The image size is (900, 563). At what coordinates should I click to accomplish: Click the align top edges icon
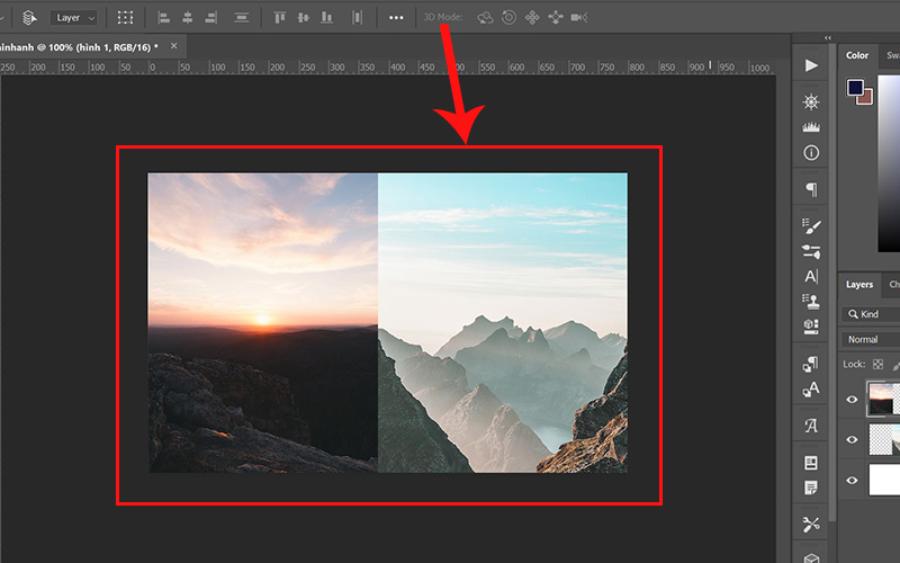[x=280, y=18]
